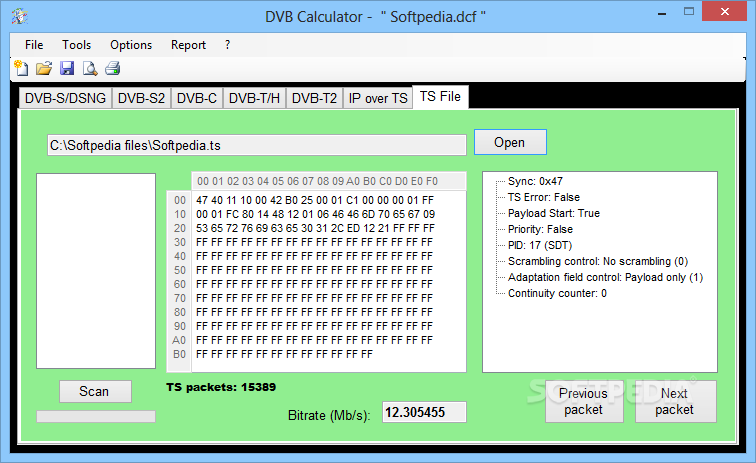Click the hex row at offset 70
Image resolution: width=756 pixels, height=463 pixels.
pyautogui.click(x=314, y=298)
